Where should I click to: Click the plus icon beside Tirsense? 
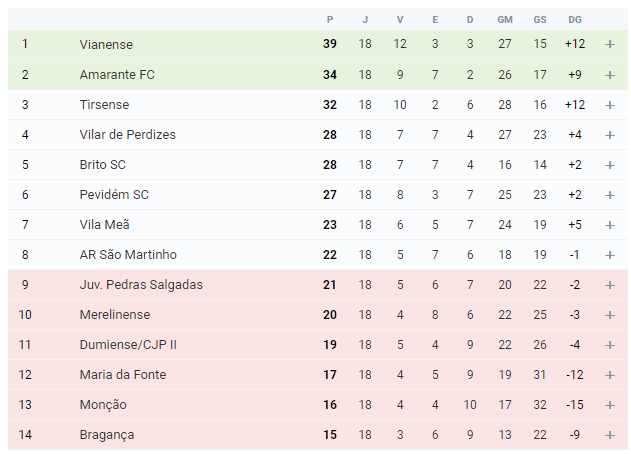[x=610, y=105]
